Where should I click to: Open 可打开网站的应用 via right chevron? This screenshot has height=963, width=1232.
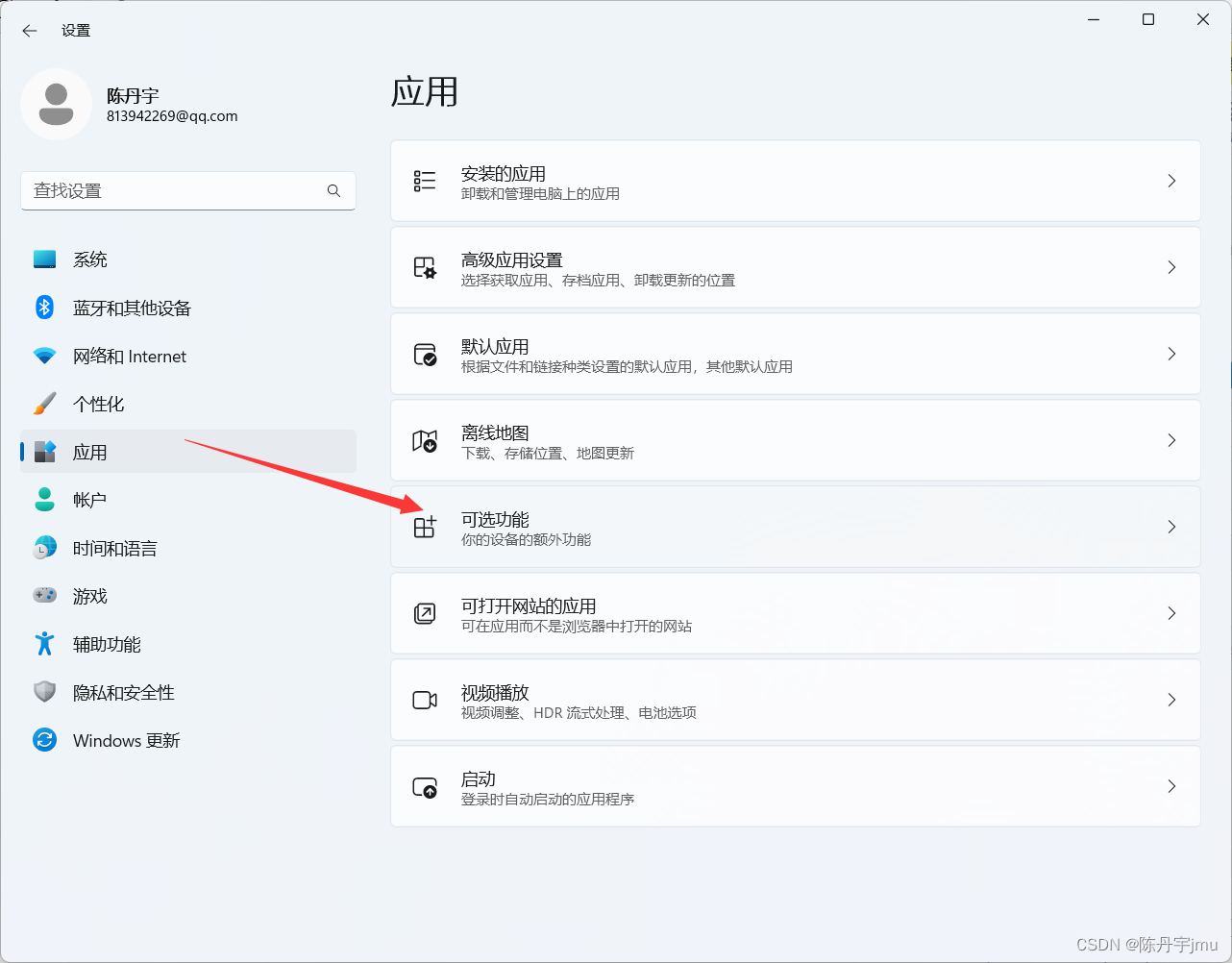(1171, 613)
